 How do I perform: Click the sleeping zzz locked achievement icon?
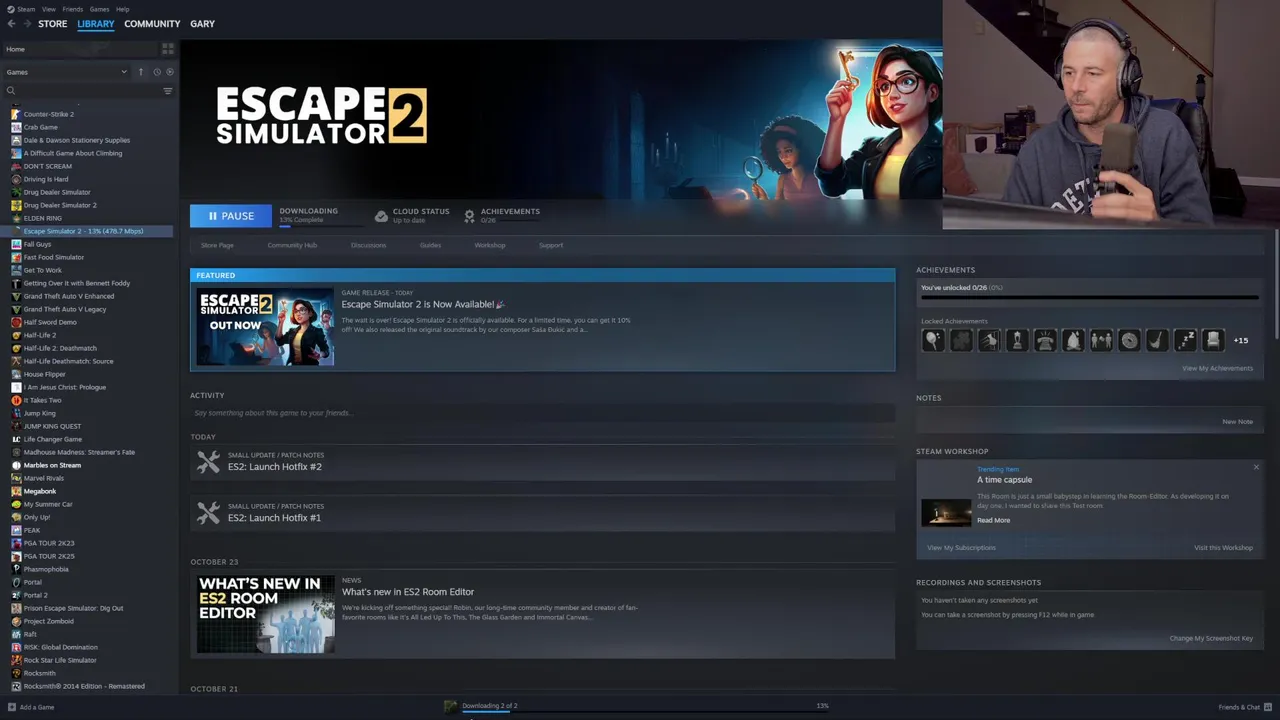[x=1185, y=340]
